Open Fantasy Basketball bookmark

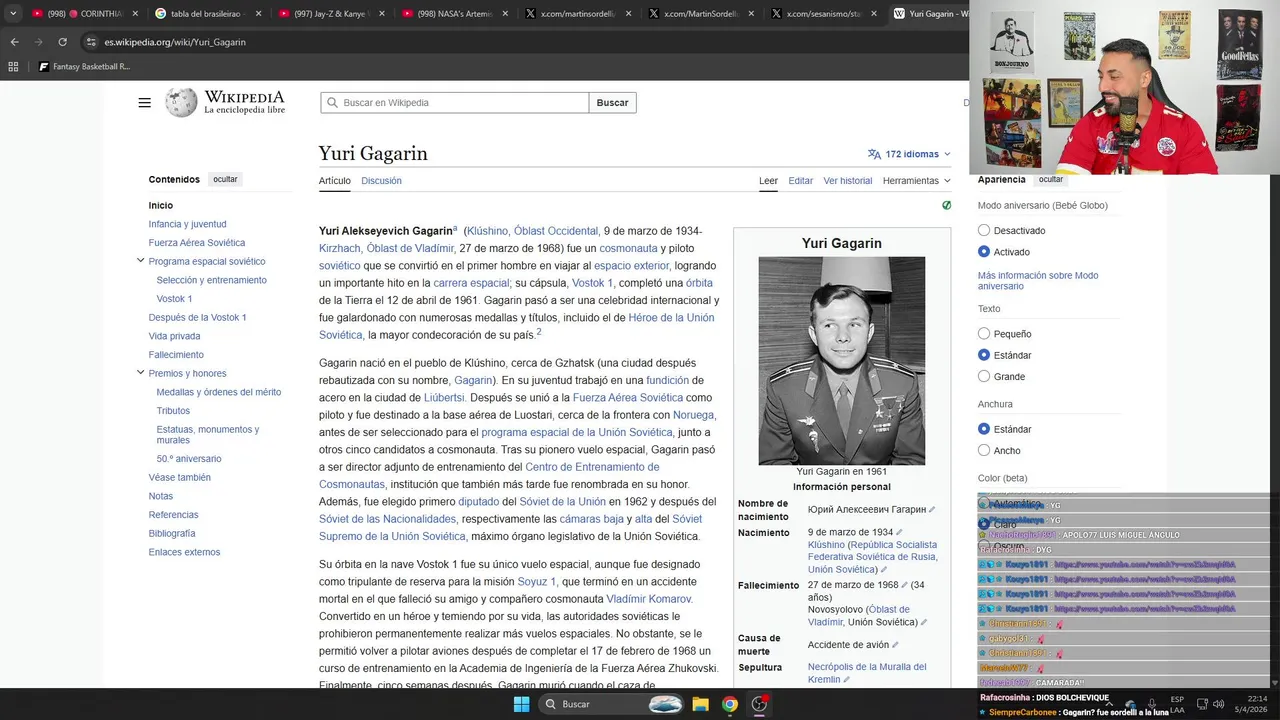pyautogui.click(x=84, y=67)
